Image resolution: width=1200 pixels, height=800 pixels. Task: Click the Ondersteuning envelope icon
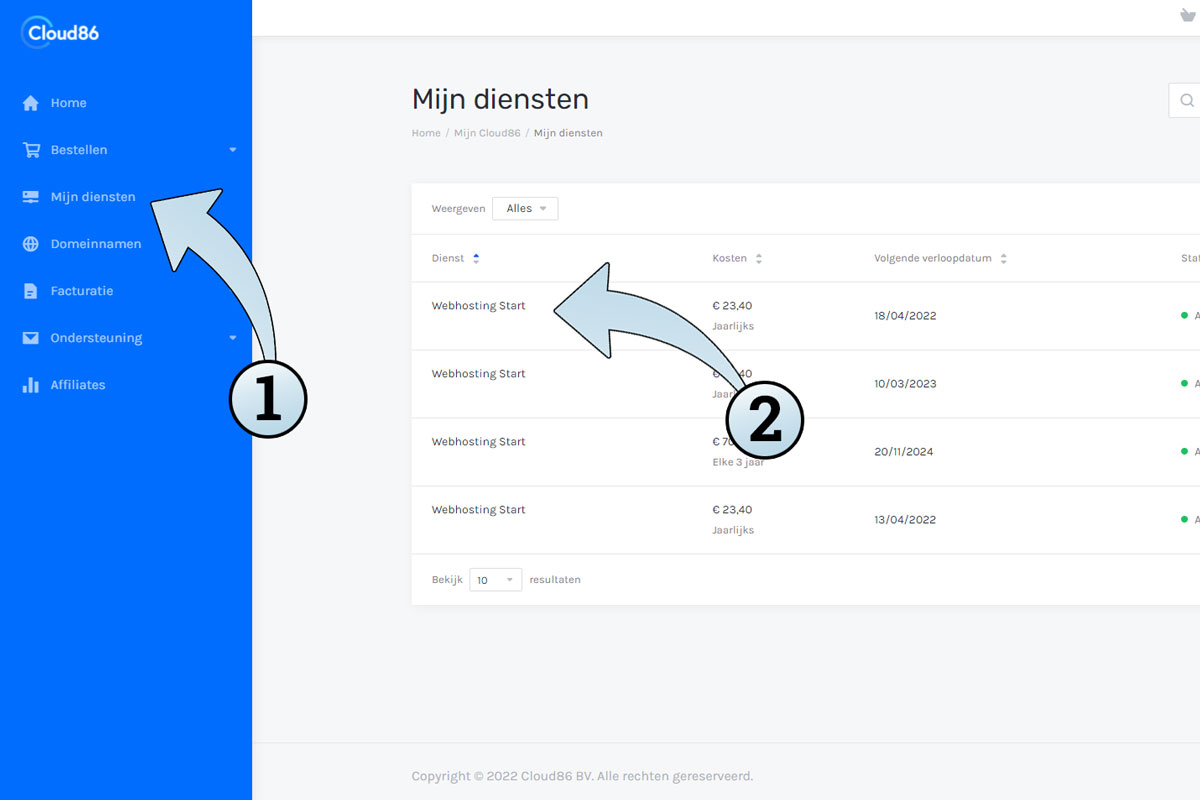[31, 338]
